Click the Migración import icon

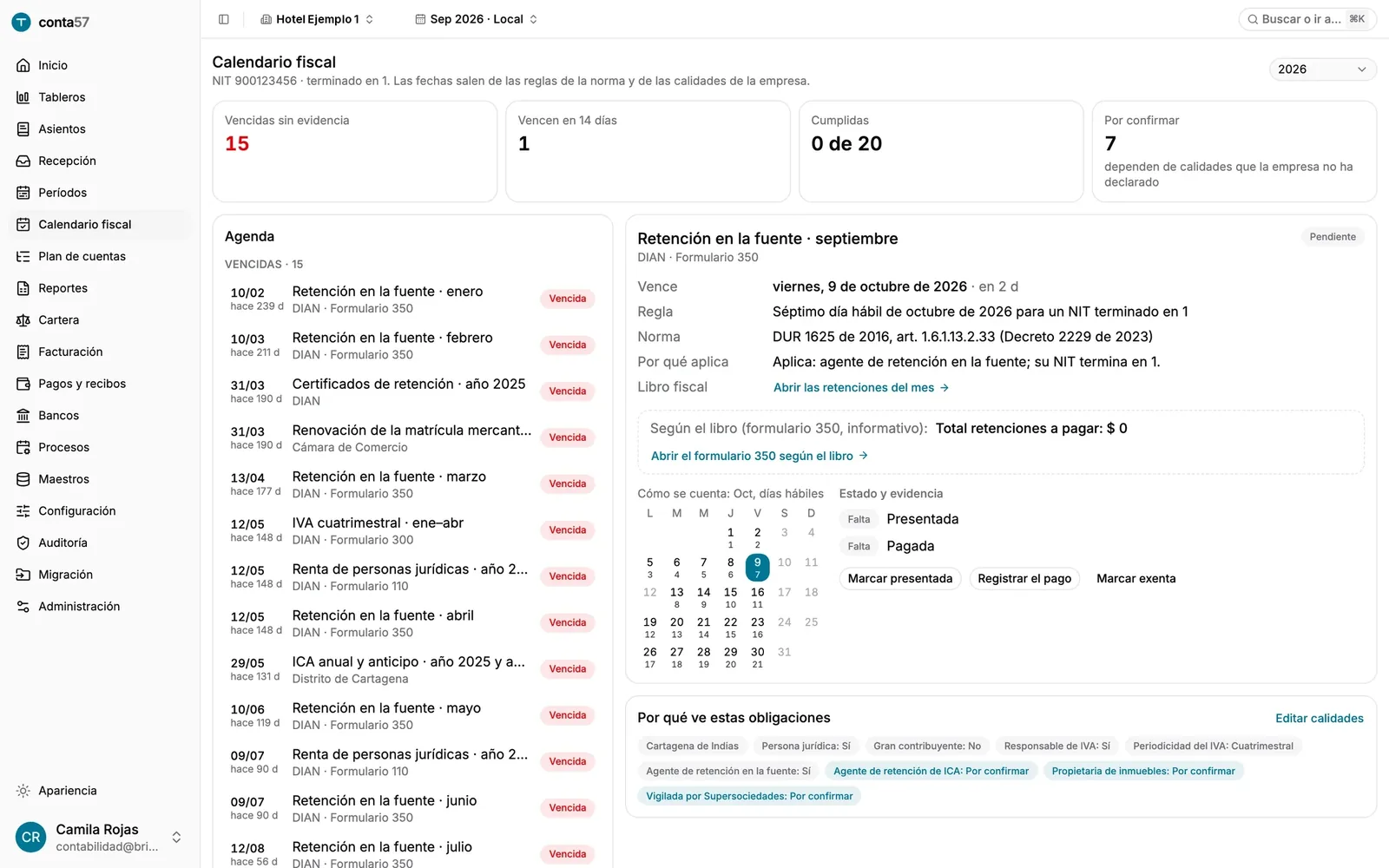pos(23,575)
